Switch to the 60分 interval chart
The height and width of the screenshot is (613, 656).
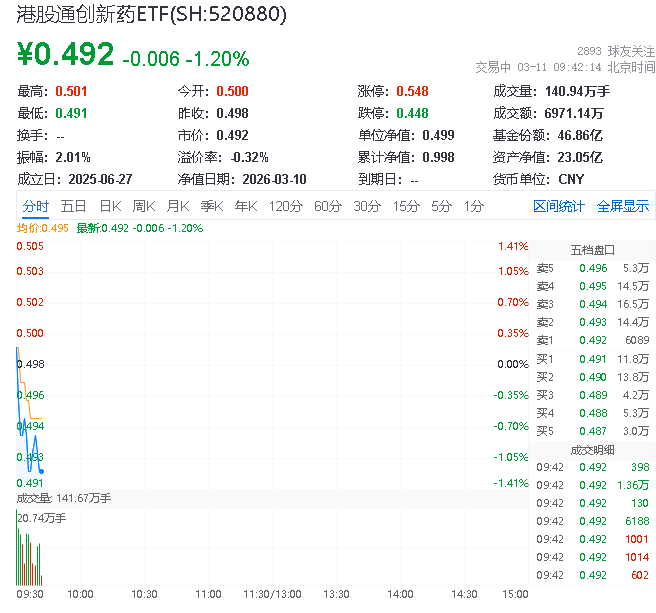[x=327, y=206]
